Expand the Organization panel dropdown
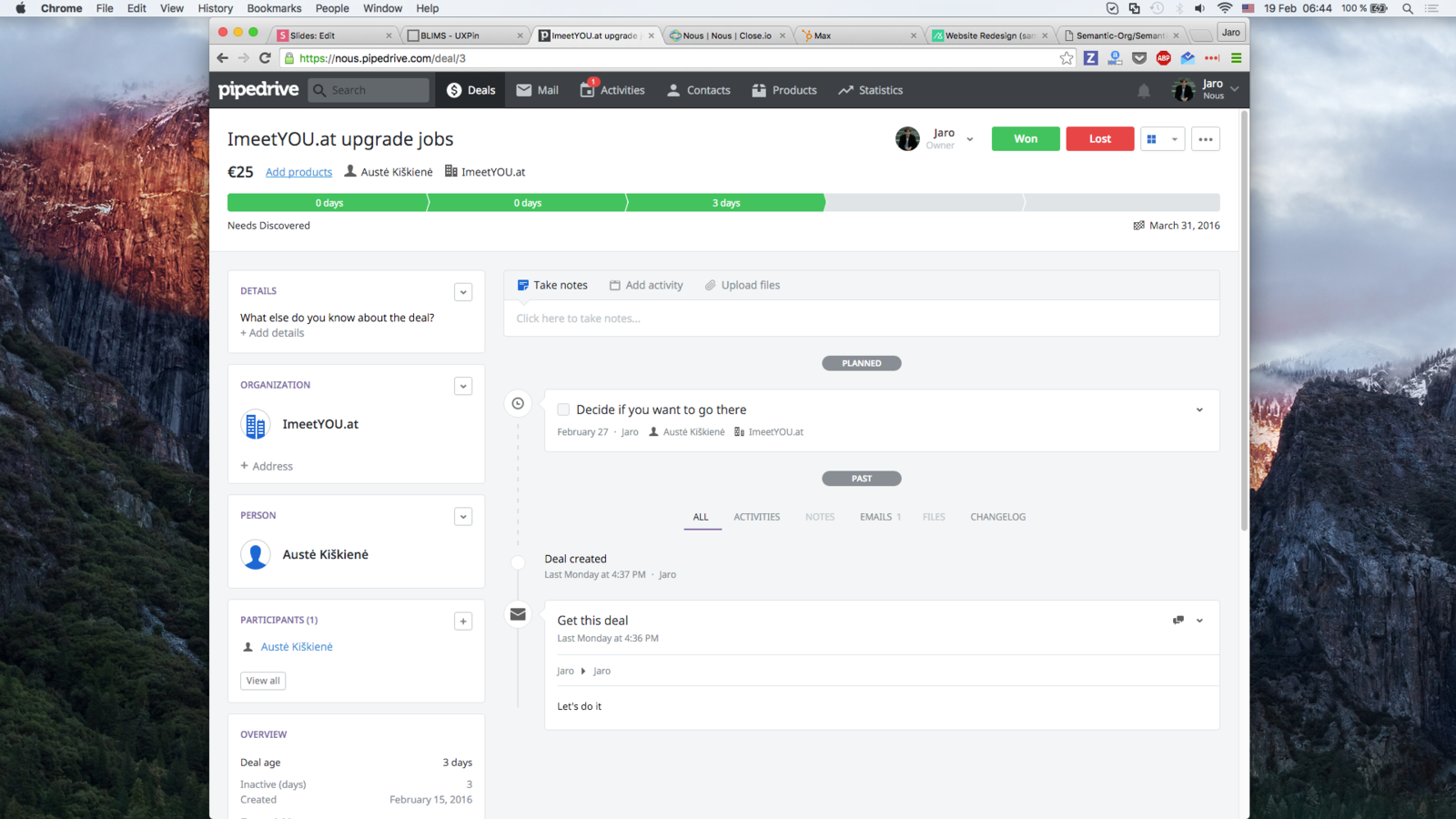This screenshot has height=819, width=1456. [x=463, y=386]
